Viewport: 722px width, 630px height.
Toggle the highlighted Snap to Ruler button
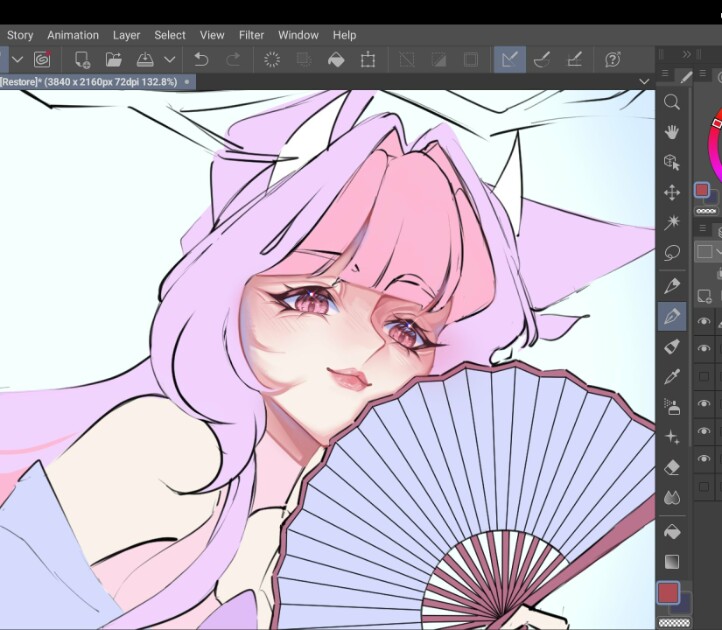coord(510,59)
